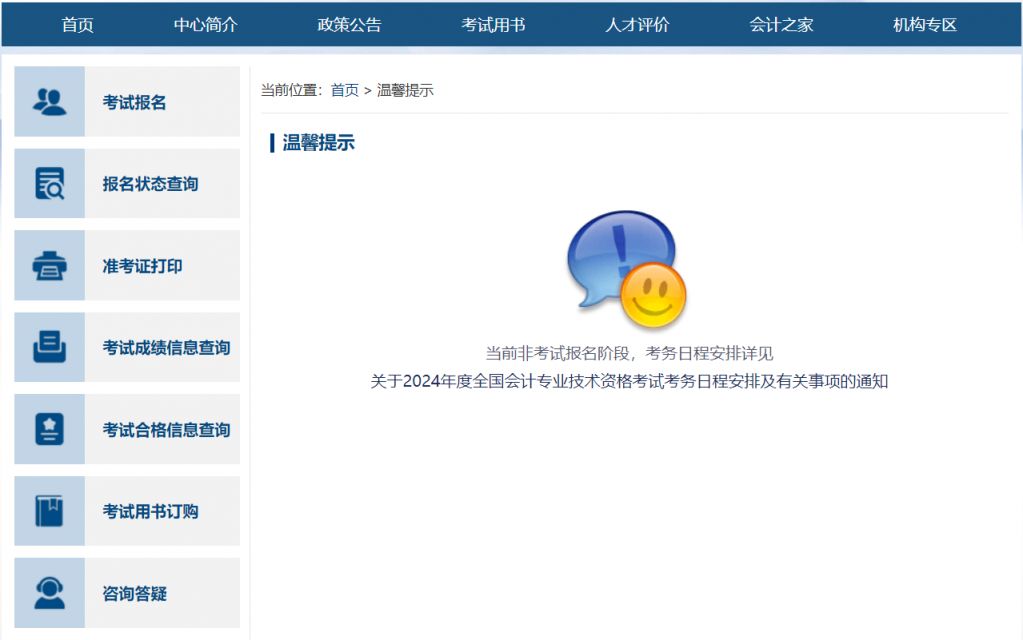Select the 考试报名 people icon in the sidebar
The image size is (1023, 640).
[x=48, y=101]
